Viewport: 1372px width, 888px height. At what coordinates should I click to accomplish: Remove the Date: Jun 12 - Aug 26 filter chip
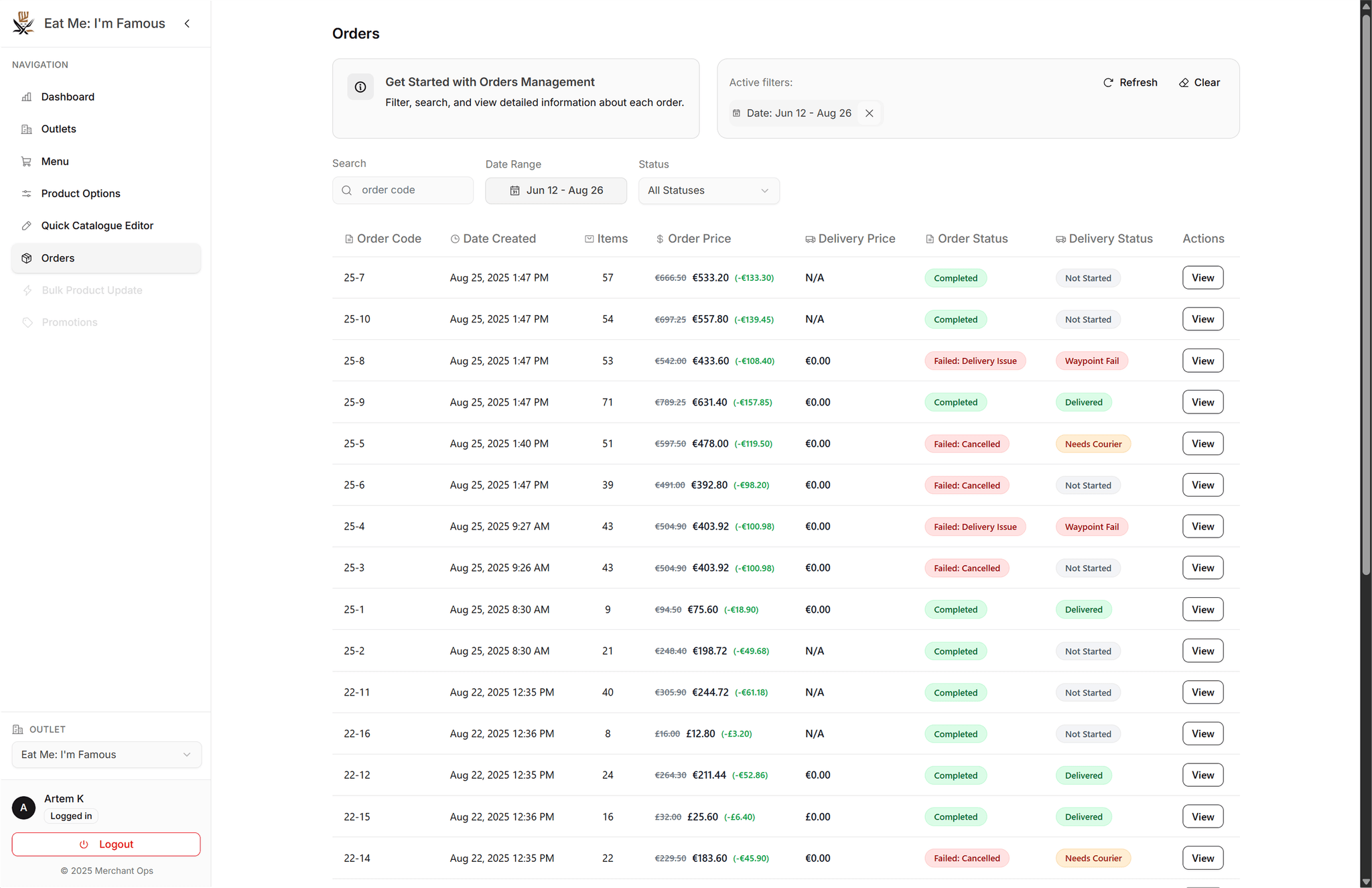(869, 113)
